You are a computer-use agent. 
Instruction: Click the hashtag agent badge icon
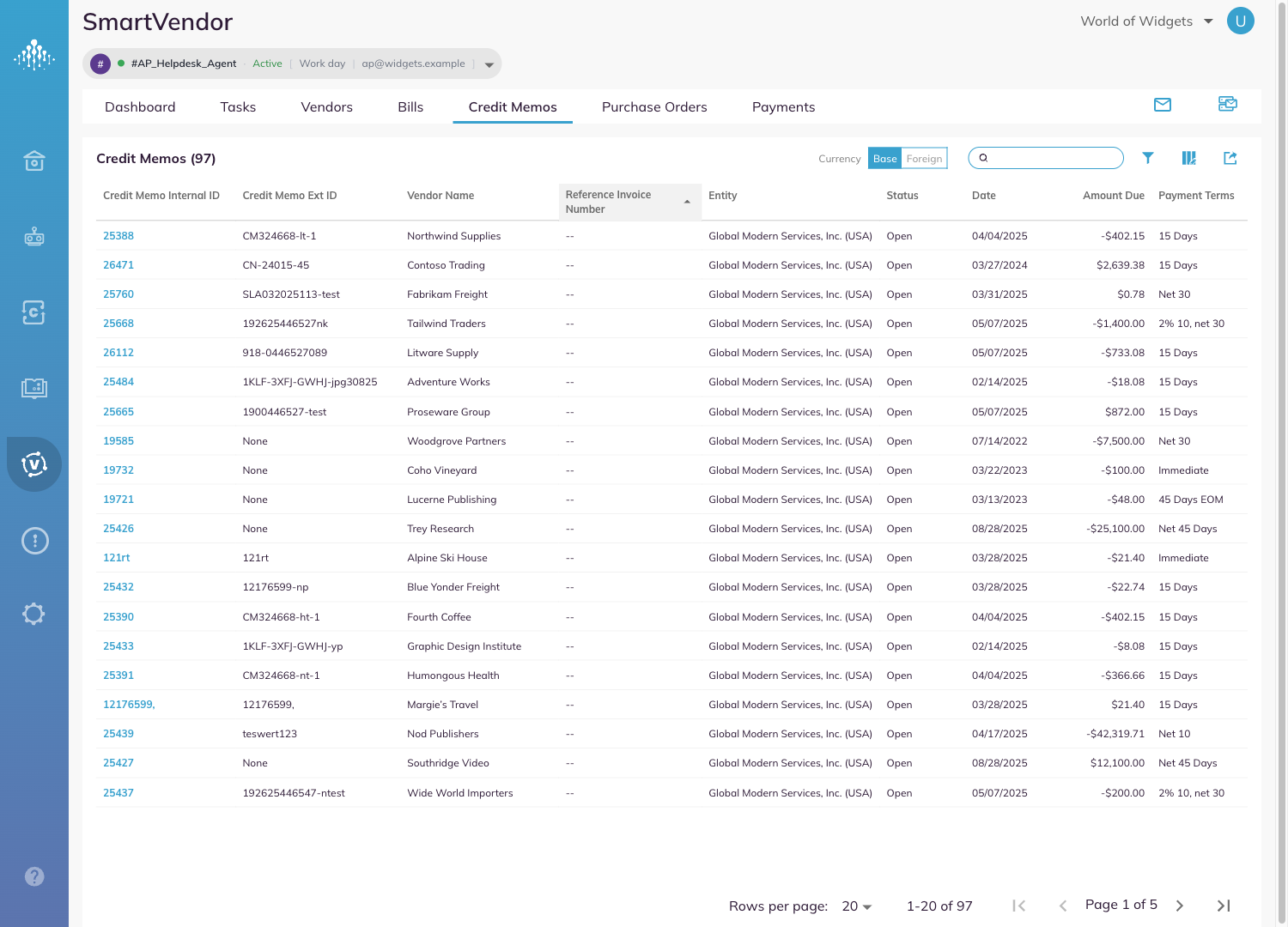click(x=100, y=64)
